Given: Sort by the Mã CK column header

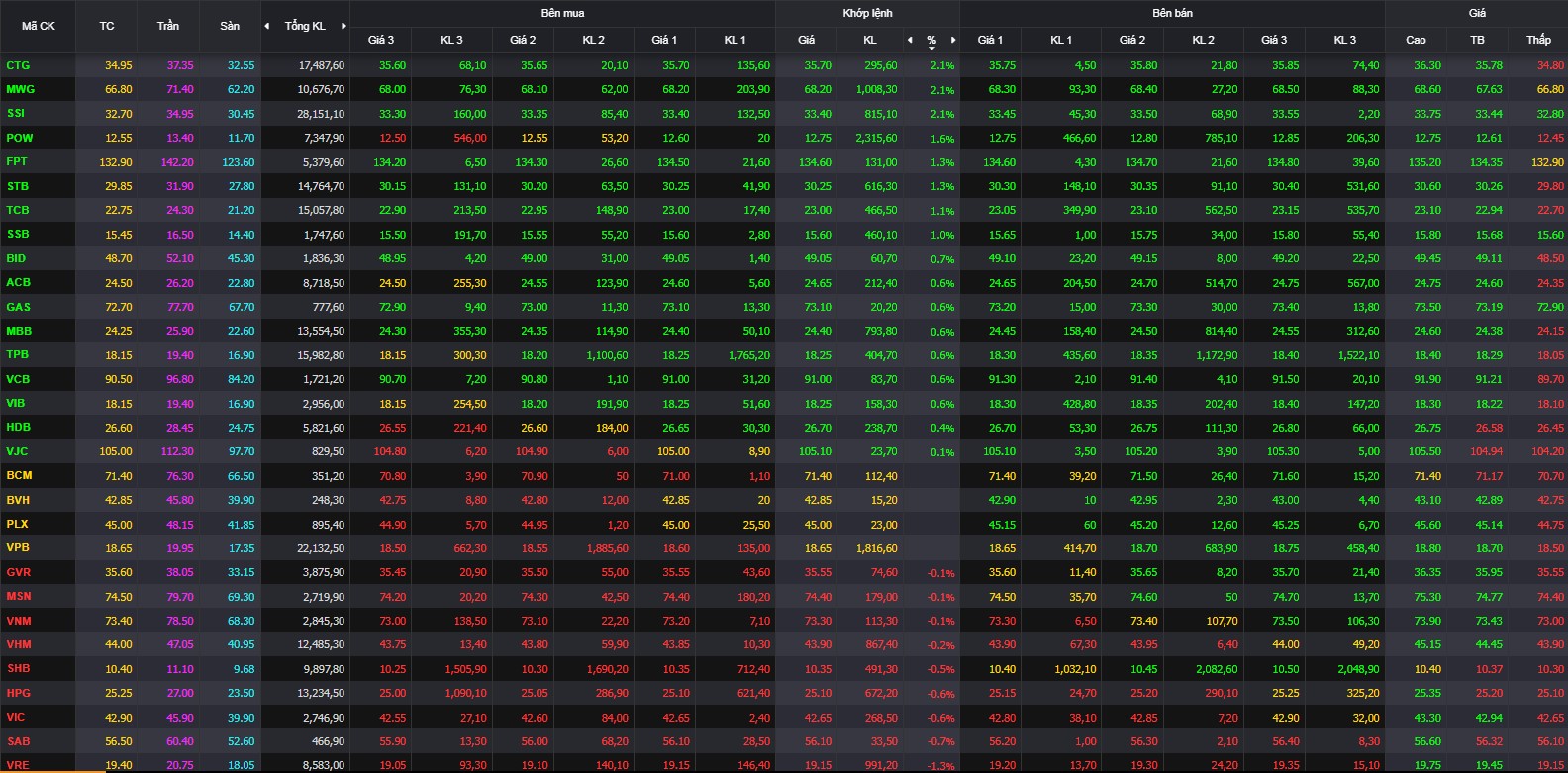Looking at the screenshot, I should click(39, 26).
